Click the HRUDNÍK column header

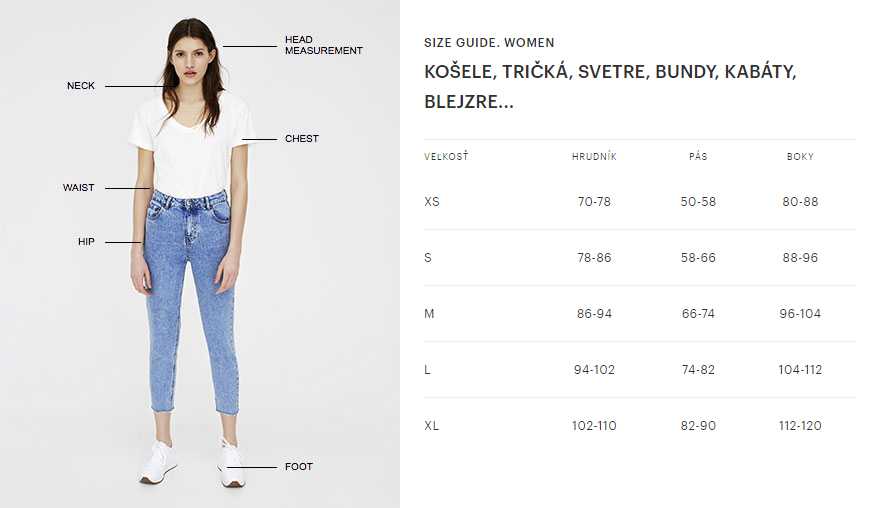pyautogui.click(x=594, y=156)
